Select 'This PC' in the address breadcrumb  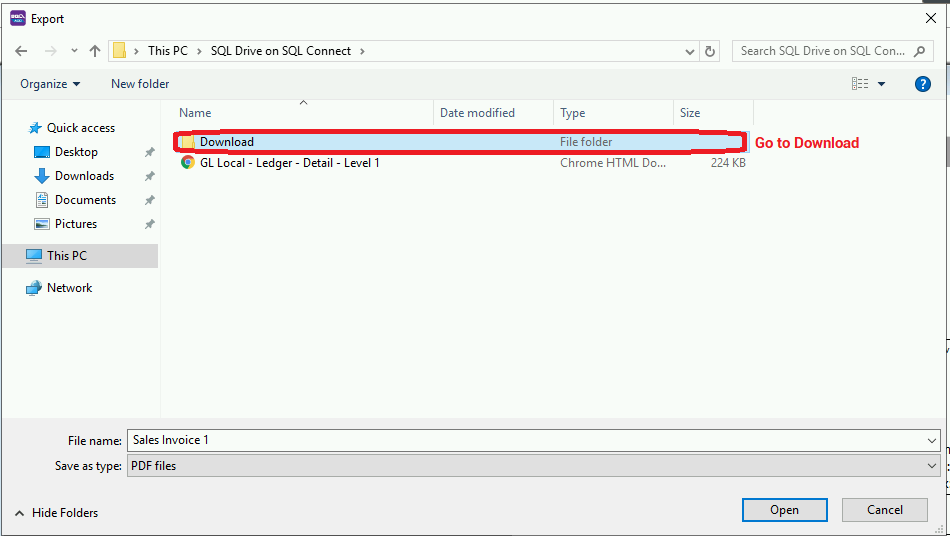tap(168, 51)
